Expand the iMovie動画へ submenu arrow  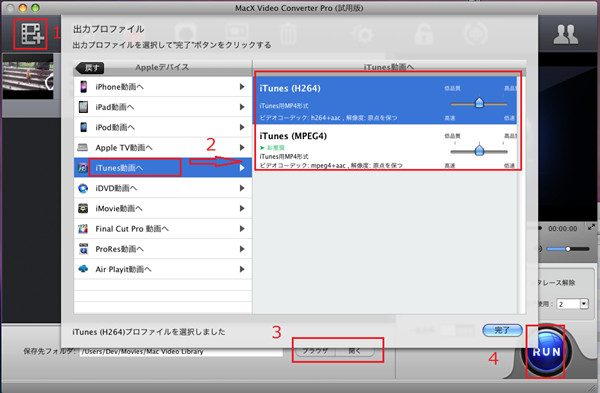(x=242, y=208)
